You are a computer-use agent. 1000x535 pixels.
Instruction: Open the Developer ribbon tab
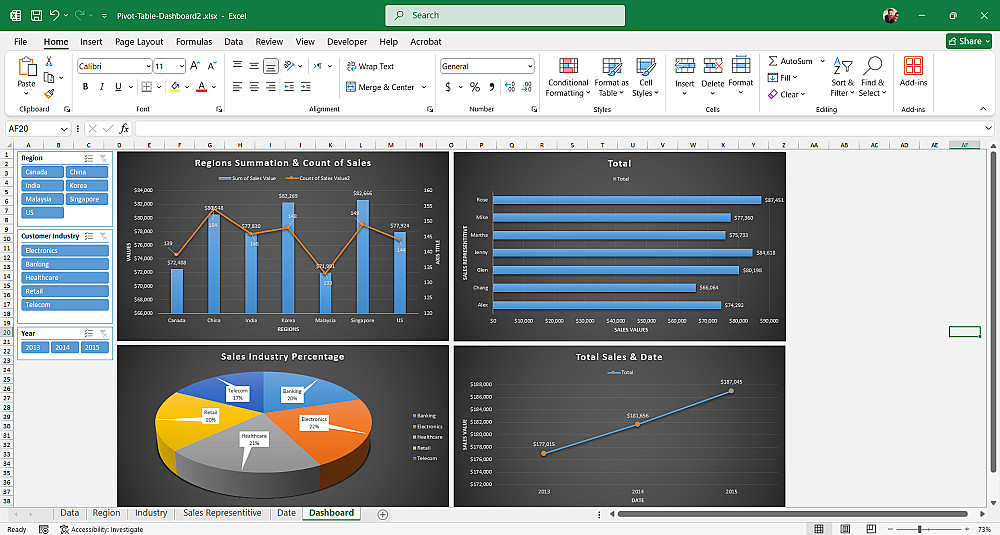[x=347, y=41]
